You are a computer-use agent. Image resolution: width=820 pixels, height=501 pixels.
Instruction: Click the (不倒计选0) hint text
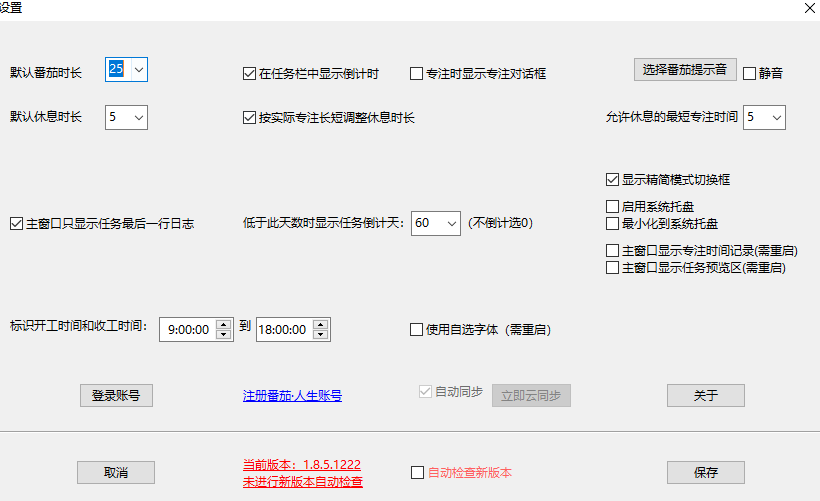click(x=500, y=223)
